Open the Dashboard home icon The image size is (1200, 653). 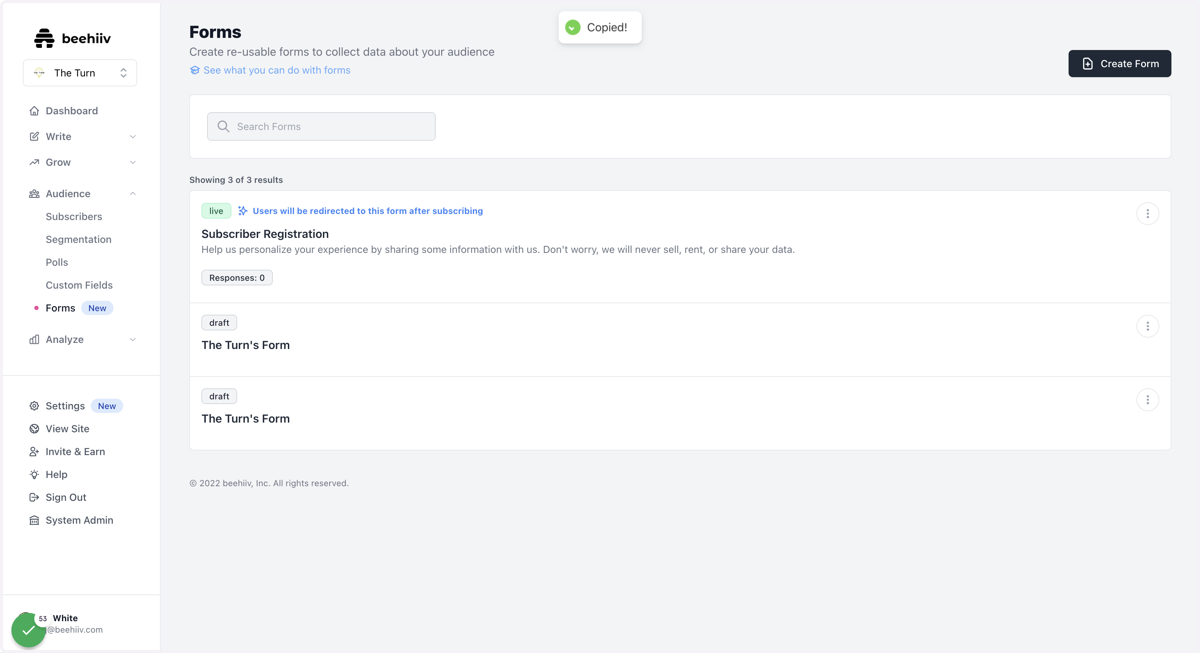point(34,111)
